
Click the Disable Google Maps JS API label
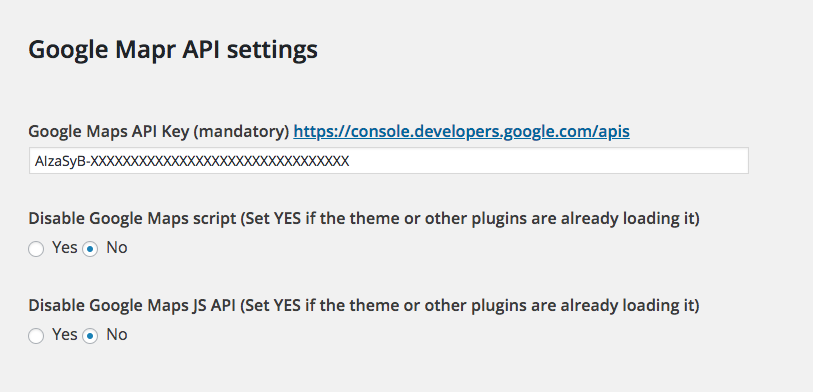(x=133, y=306)
